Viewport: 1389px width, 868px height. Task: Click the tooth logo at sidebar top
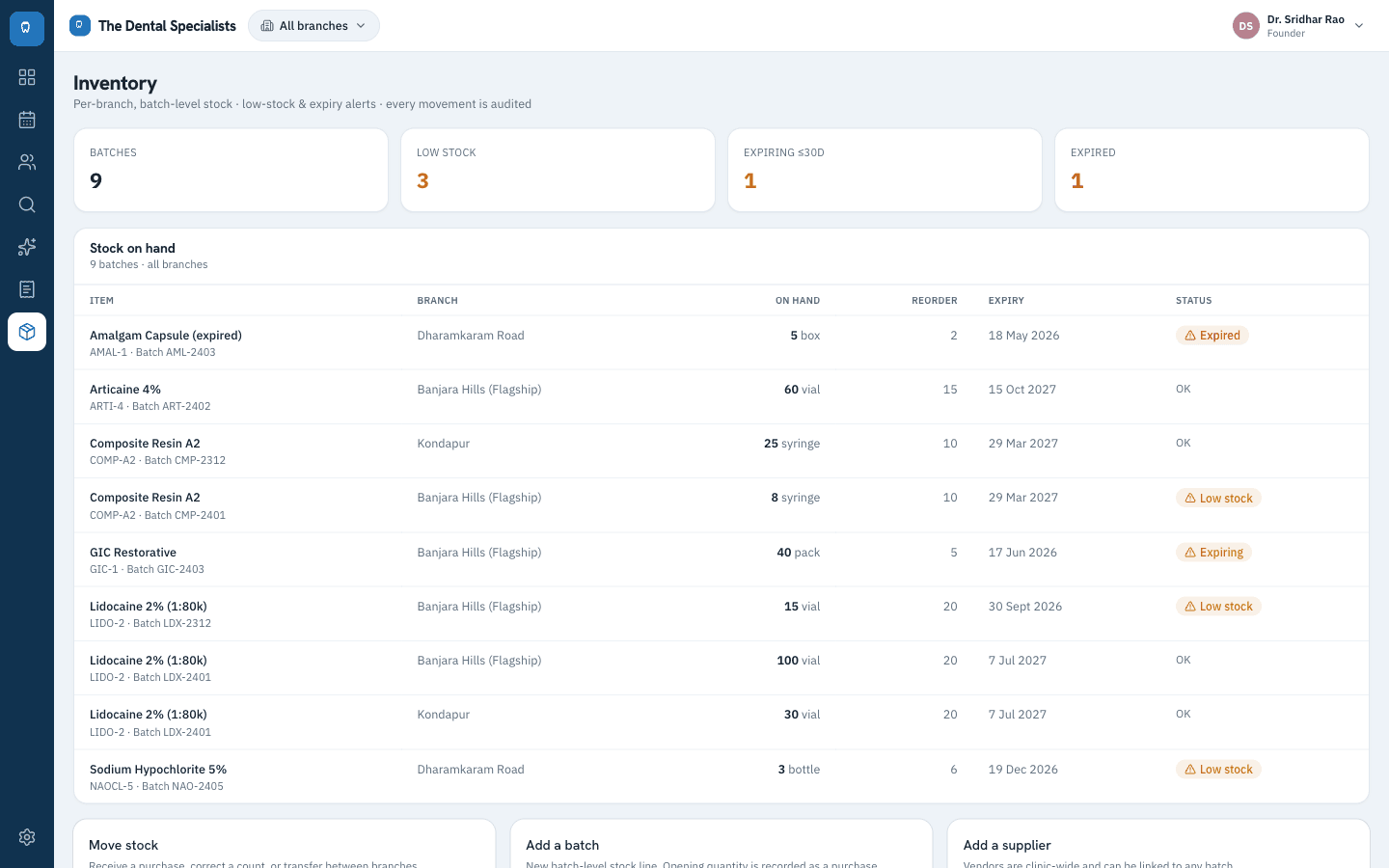coord(27,28)
